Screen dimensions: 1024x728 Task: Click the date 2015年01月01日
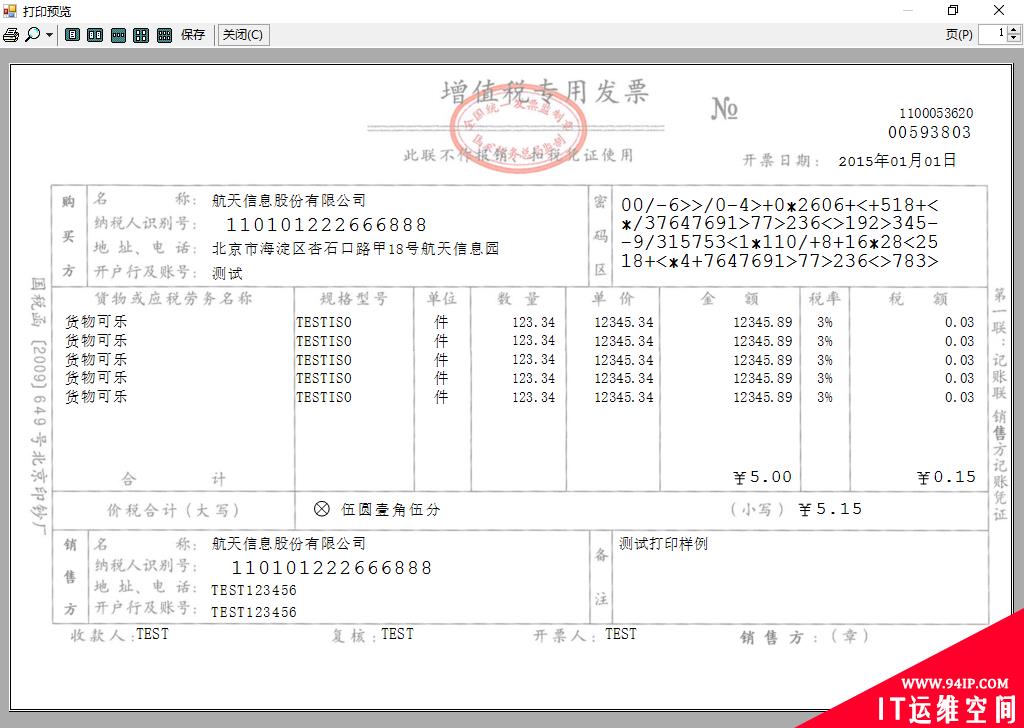(897, 161)
